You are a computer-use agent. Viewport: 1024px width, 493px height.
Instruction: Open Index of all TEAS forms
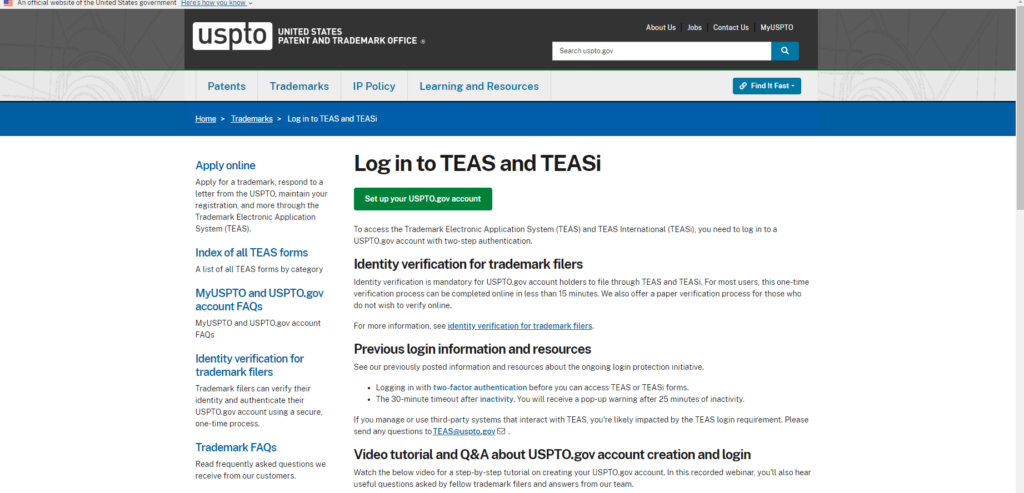(251, 253)
